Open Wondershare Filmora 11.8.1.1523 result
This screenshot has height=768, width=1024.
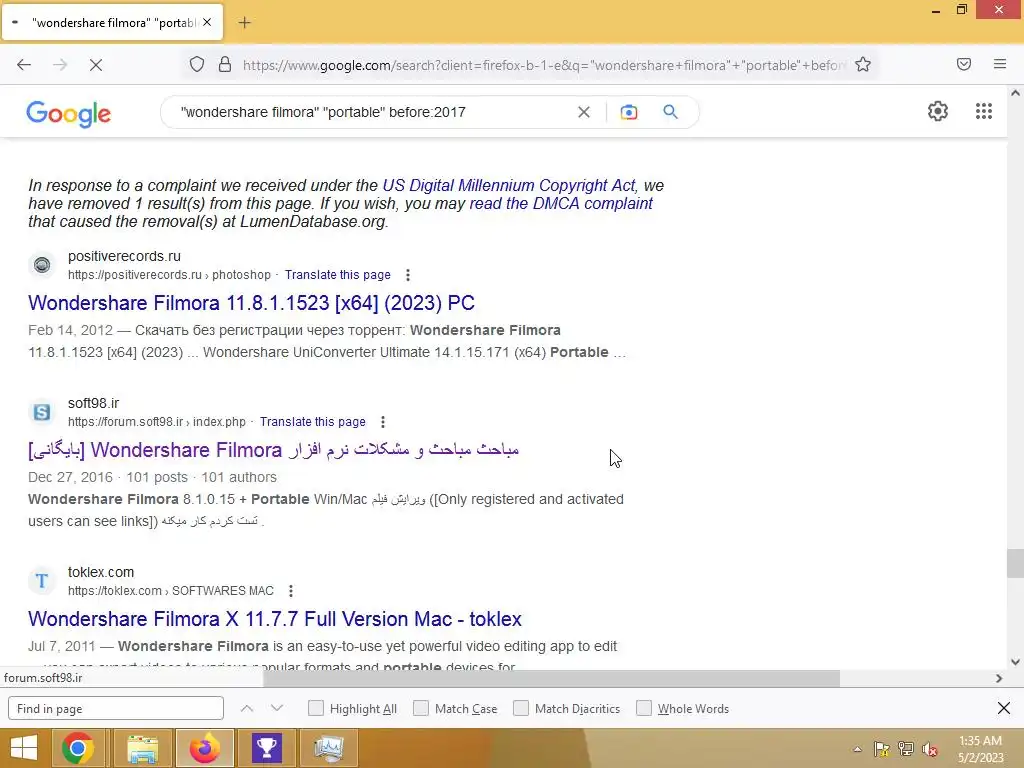pos(251,303)
